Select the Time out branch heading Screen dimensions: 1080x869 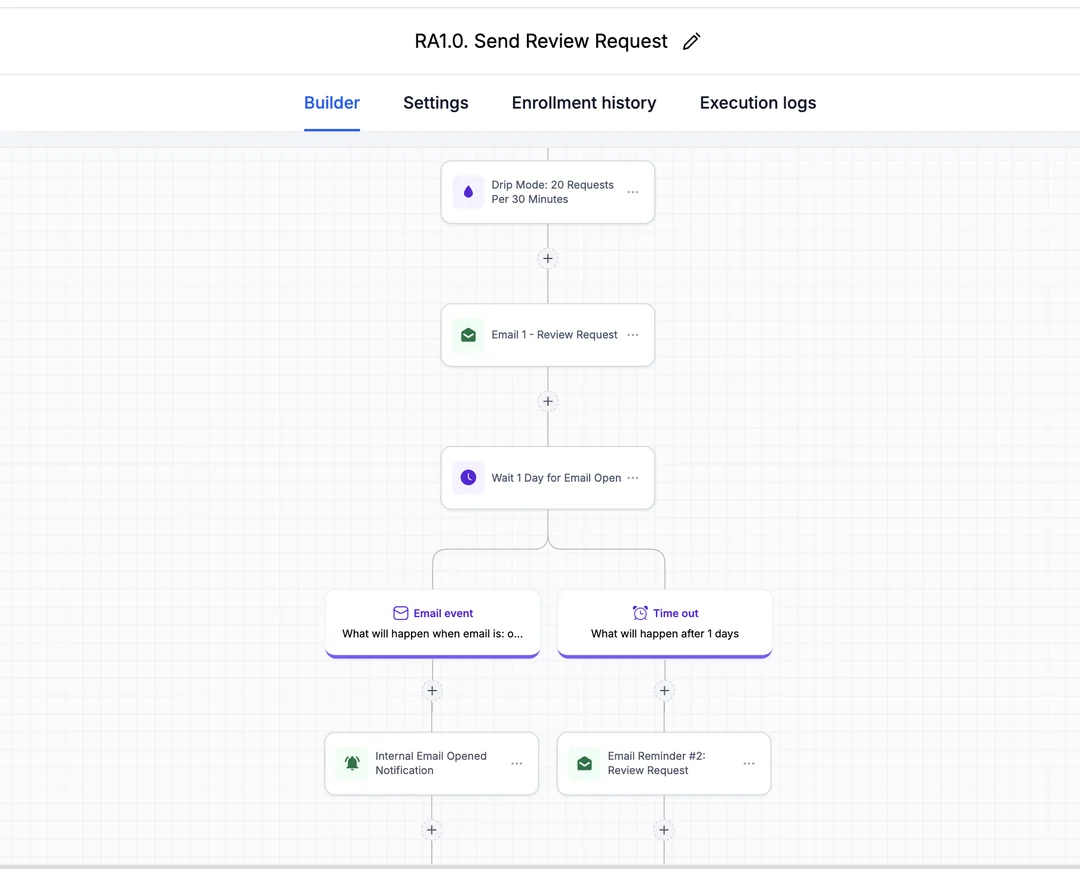coord(676,613)
